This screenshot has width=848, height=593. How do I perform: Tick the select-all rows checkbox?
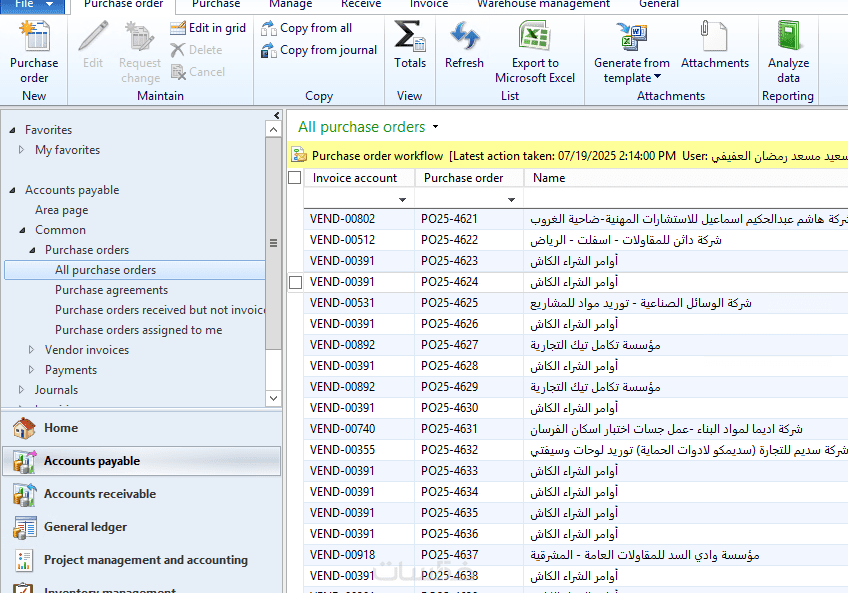[295, 177]
